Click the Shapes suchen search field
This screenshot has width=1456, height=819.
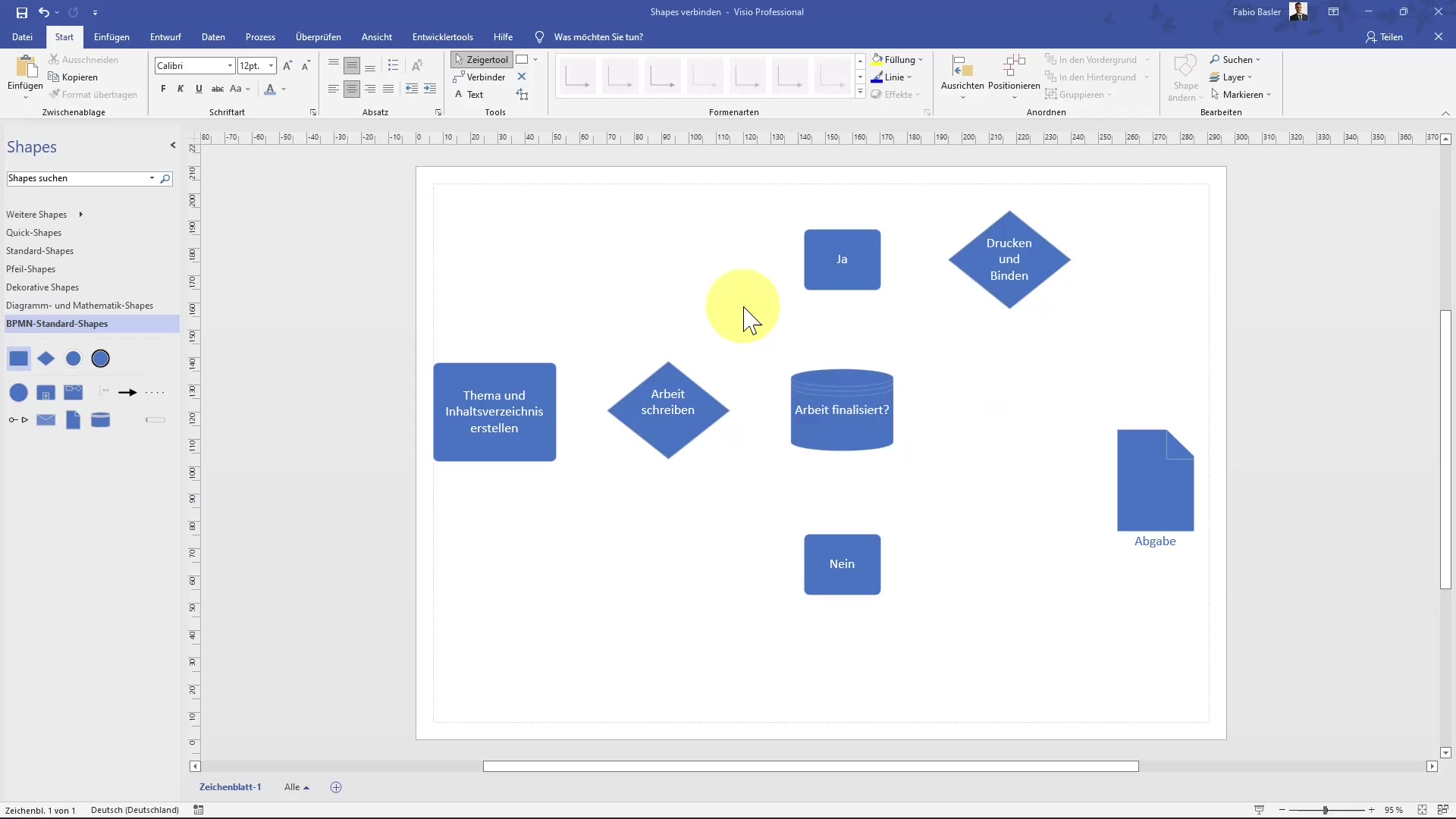76,178
